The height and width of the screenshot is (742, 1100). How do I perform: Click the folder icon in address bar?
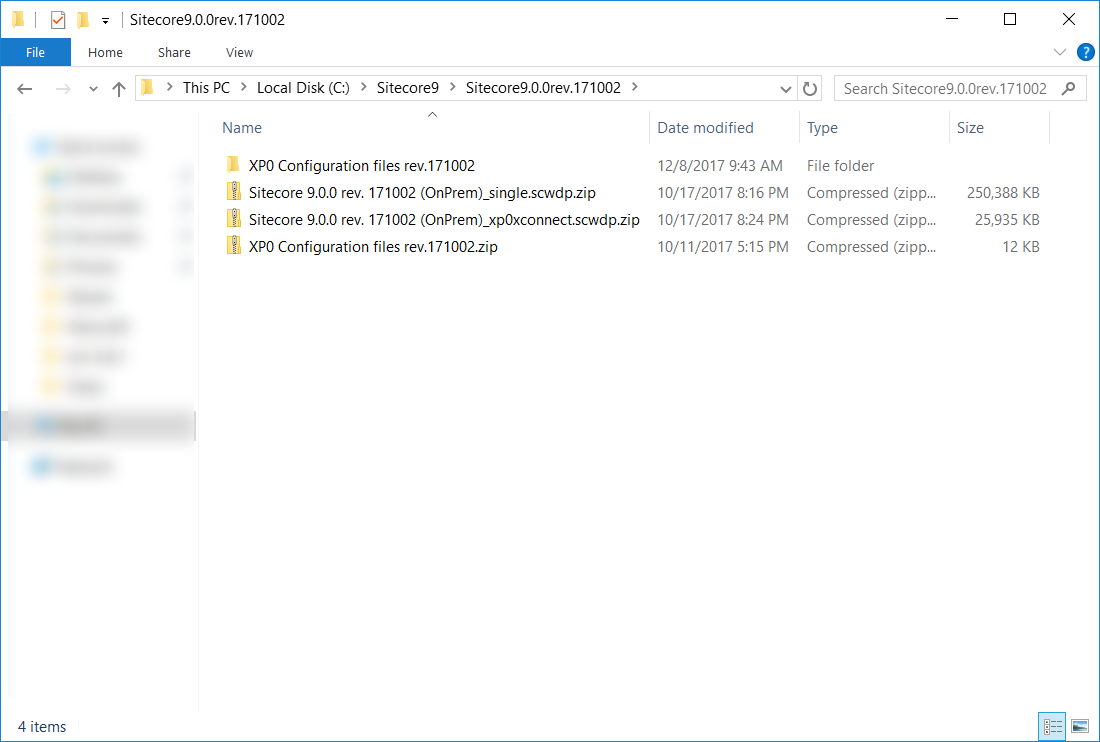tap(147, 88)
